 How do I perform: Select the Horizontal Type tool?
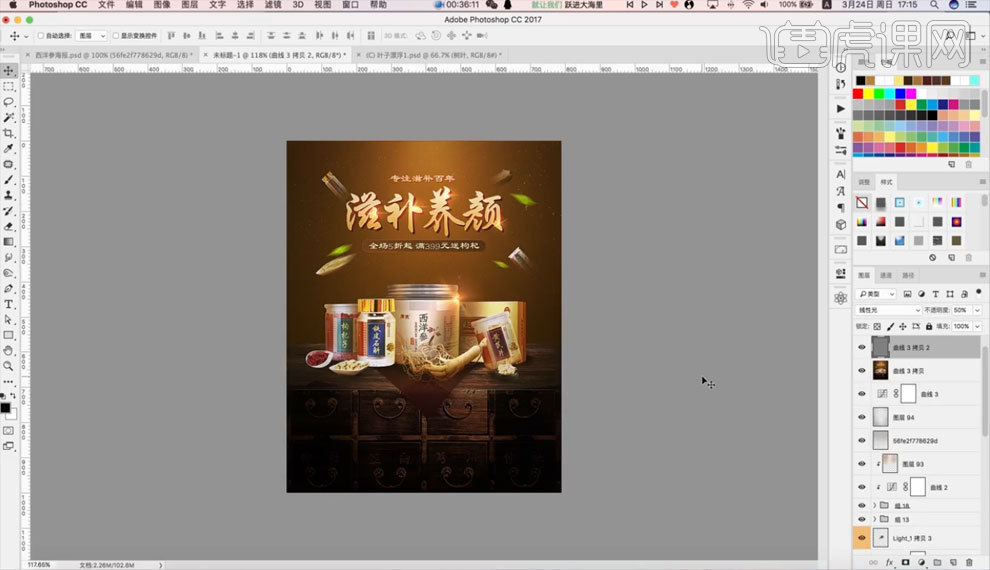[x=9, y=304]
